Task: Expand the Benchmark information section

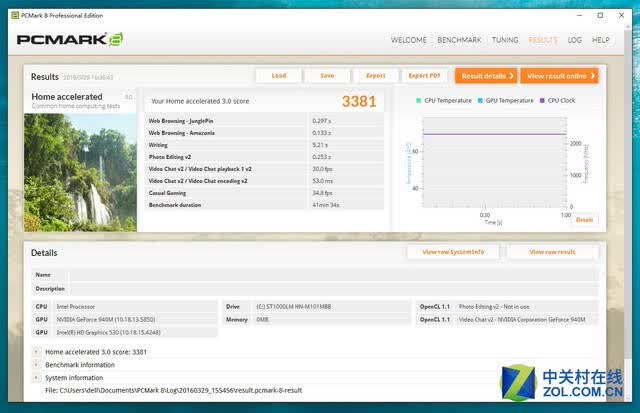Action: (x=36, y=365)
